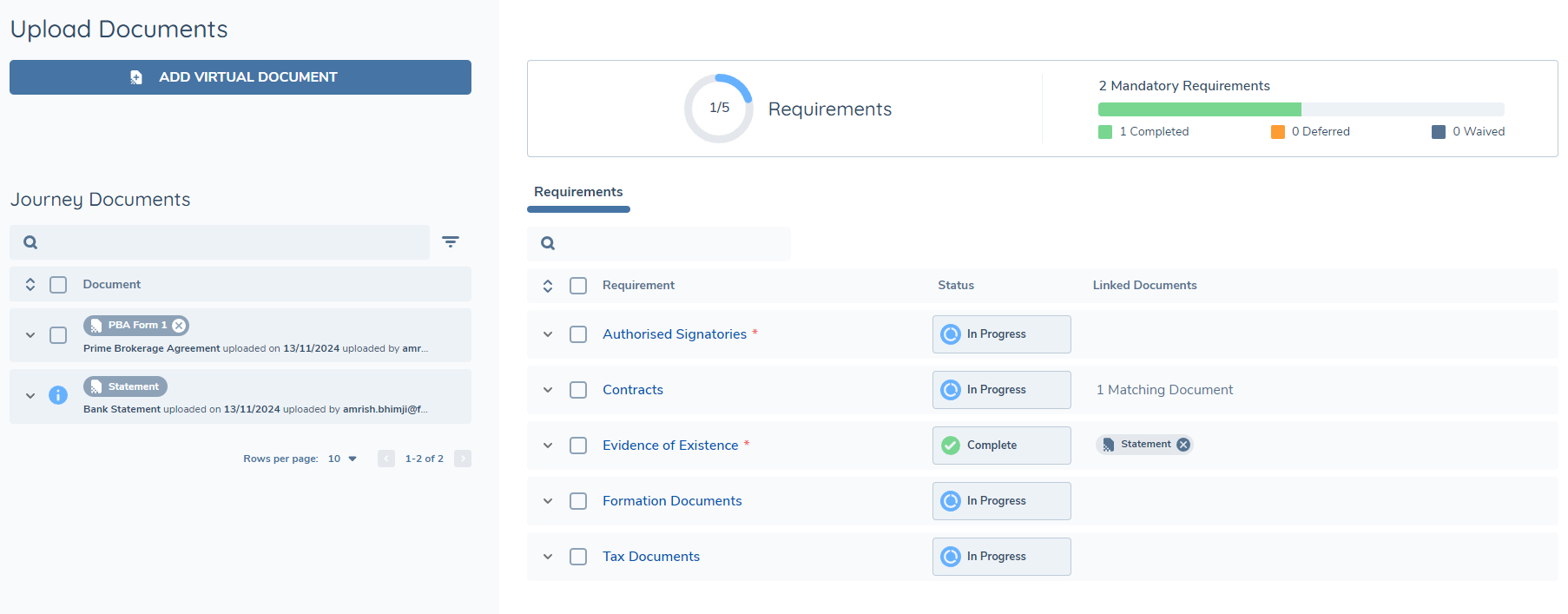The image size is (1568, 614).
Task: Open the Contracts requirement link
Action: point(633,390)
